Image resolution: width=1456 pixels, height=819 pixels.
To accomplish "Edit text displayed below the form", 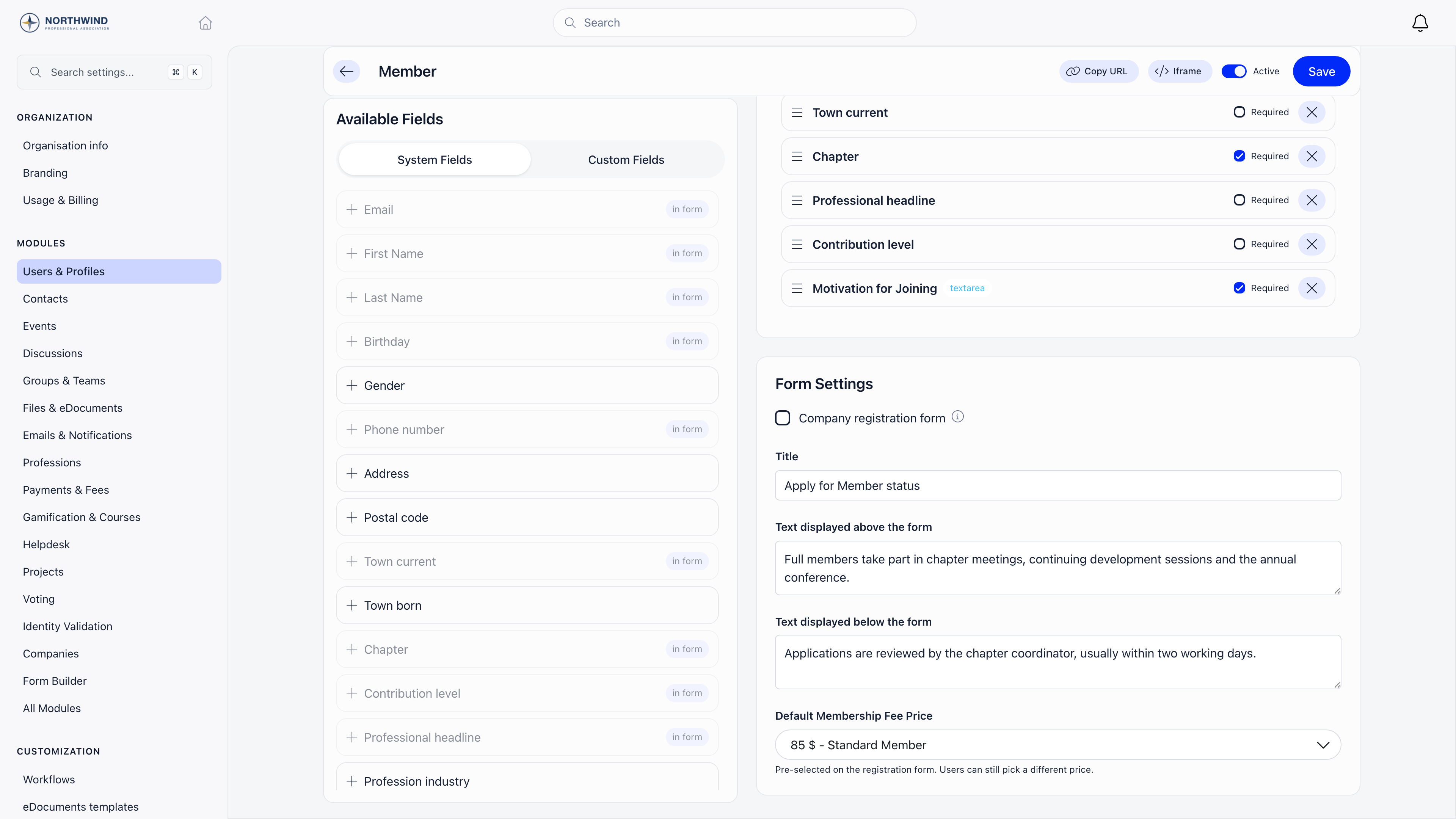I will click(1057, 662).
